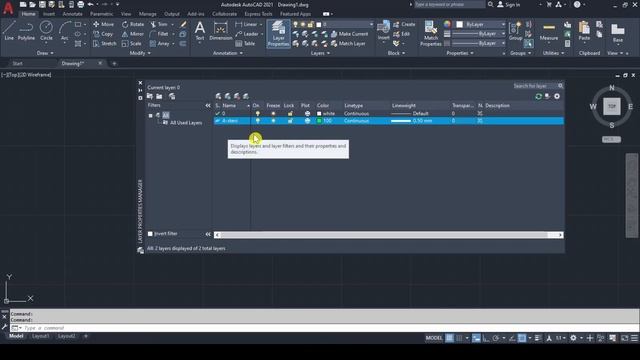This screenshot has height=360, width=640.
Task: Toggle Lock for layer 0
Action: (290, 113)
